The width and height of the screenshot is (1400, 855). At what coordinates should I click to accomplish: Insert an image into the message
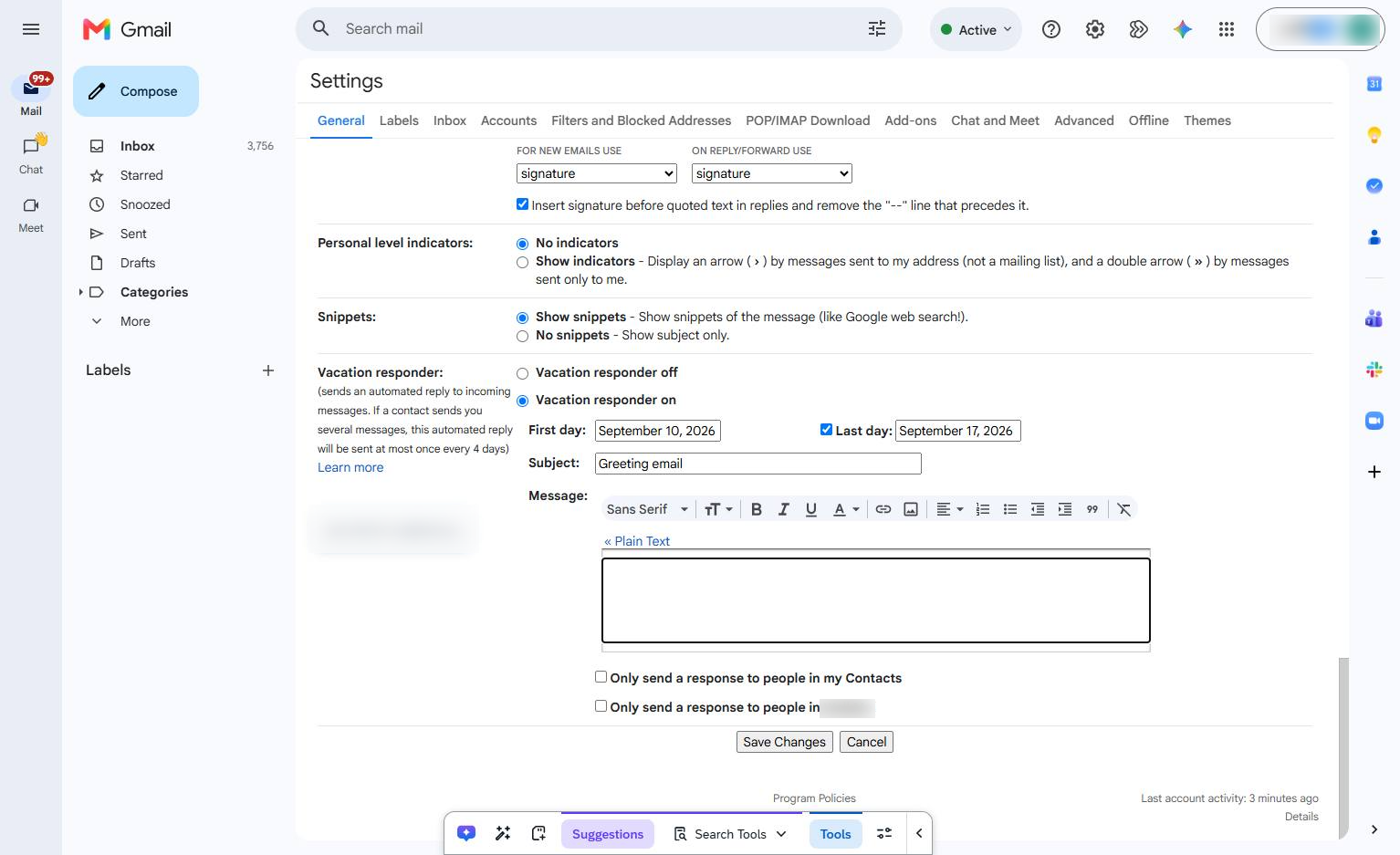[x=910, y=509]
